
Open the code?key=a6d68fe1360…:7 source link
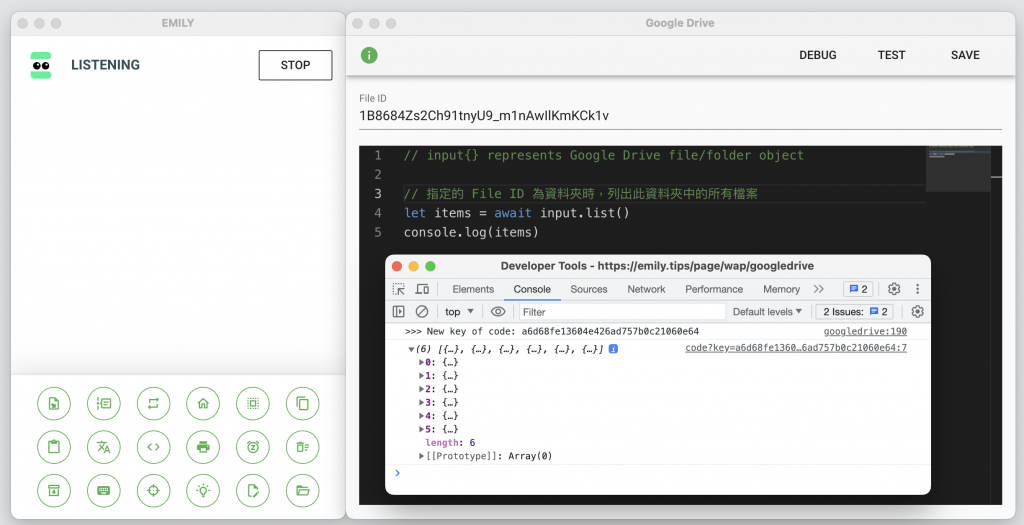click(x=795, y=348)
